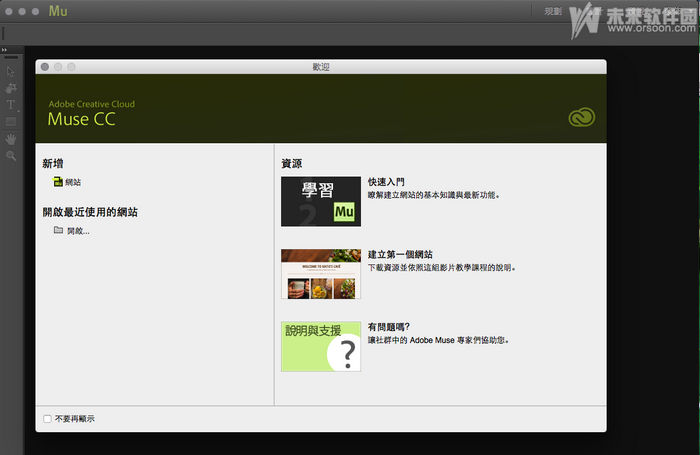Viewport: 700px width, 455px height.
Task: Open the 學習 Mu thumbnail
Action: (x=321, y=201)
